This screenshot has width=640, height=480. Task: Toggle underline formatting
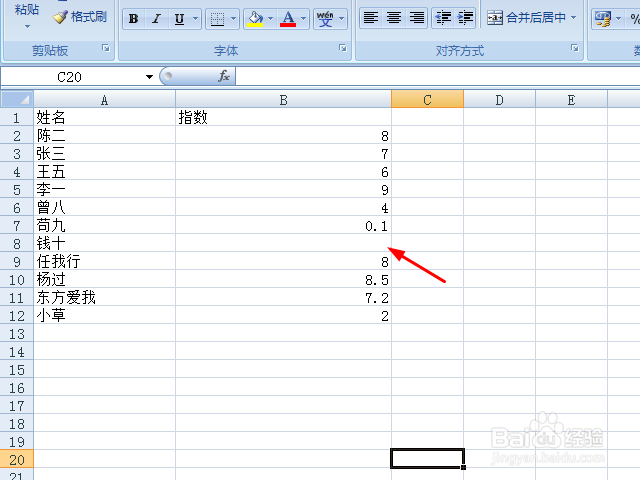(x=179, y=19)
